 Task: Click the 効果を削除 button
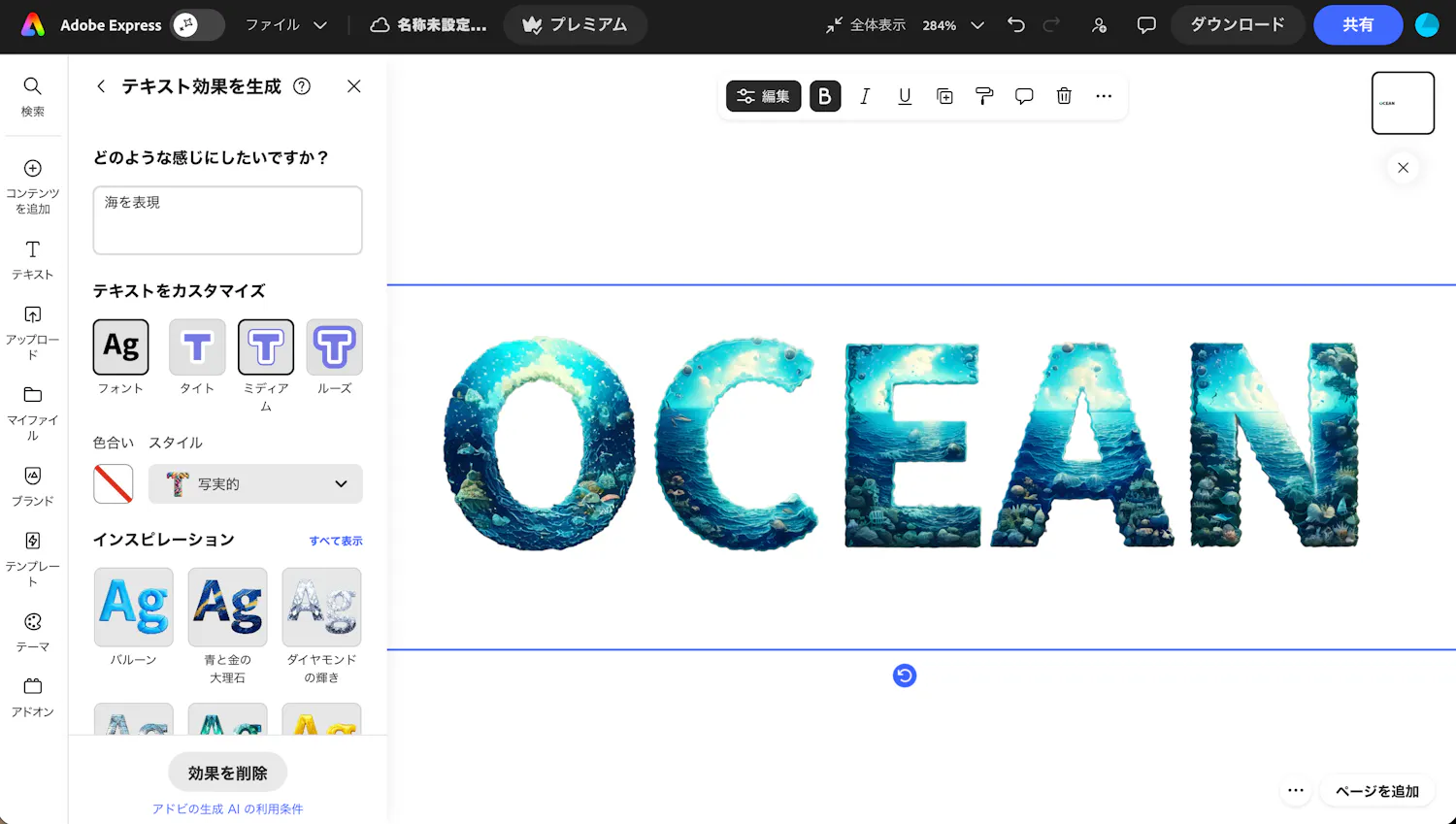227,772
